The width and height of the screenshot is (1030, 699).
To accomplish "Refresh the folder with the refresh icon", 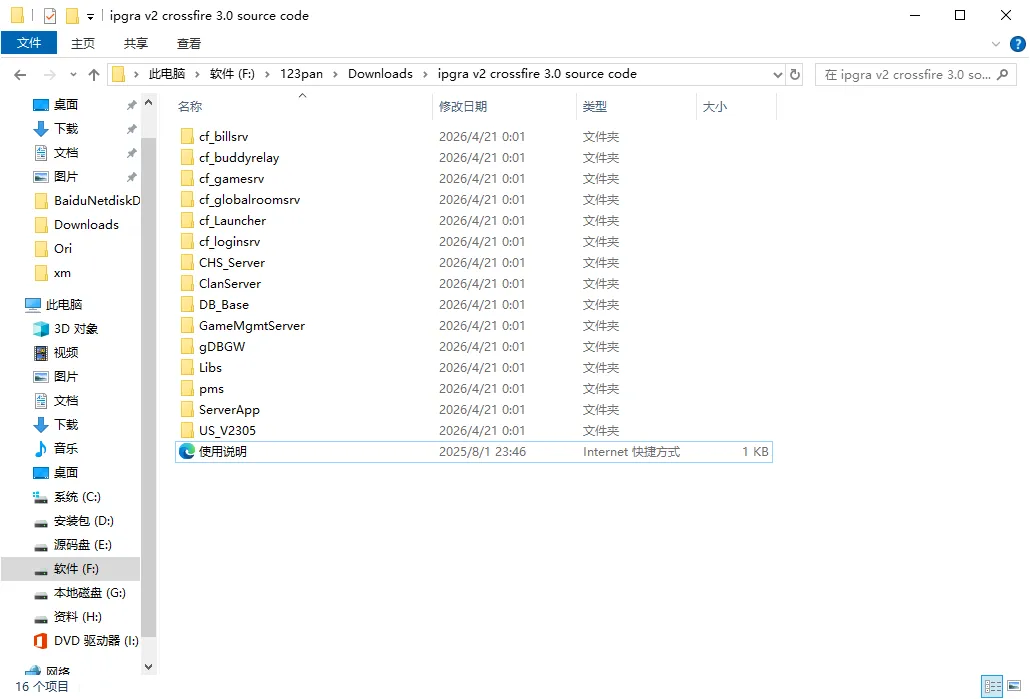I will pos(793,73).
